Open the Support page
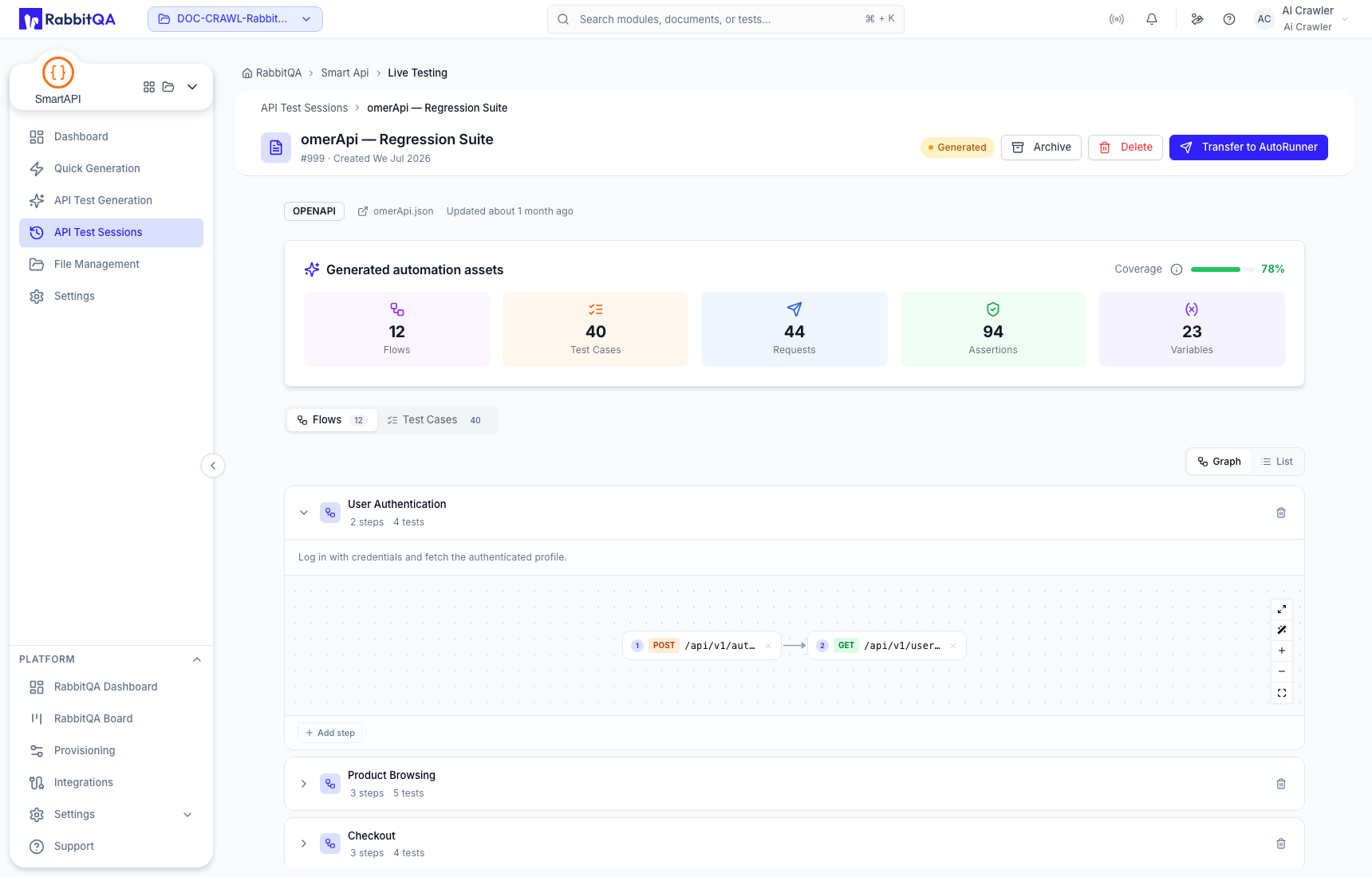1372x877 pixels. coord(111,847)
